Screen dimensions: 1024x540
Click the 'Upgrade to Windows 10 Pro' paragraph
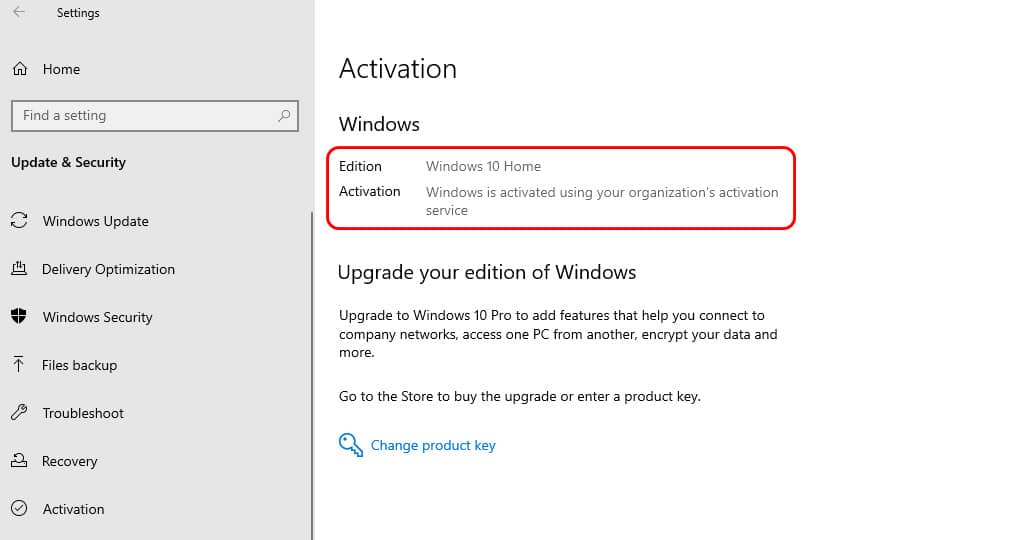[558, 334]
